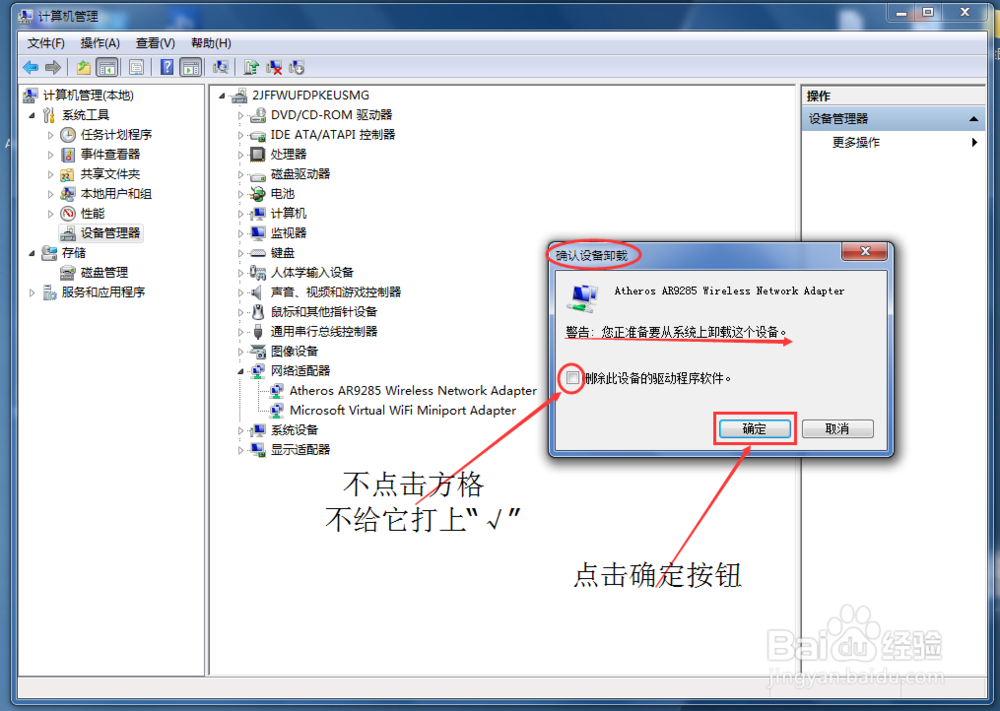Image resolution: width=1000 pixels, height=711 pixels.
Task: Click the 声音、视频和游戏控制器 speaker icon
Action: coord(257,292)
